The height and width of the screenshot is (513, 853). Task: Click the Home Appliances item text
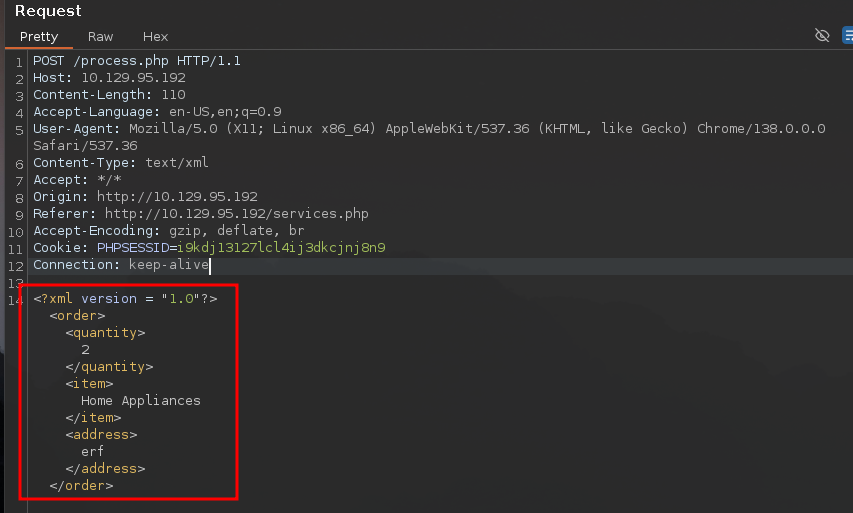(x=140, y=400)
